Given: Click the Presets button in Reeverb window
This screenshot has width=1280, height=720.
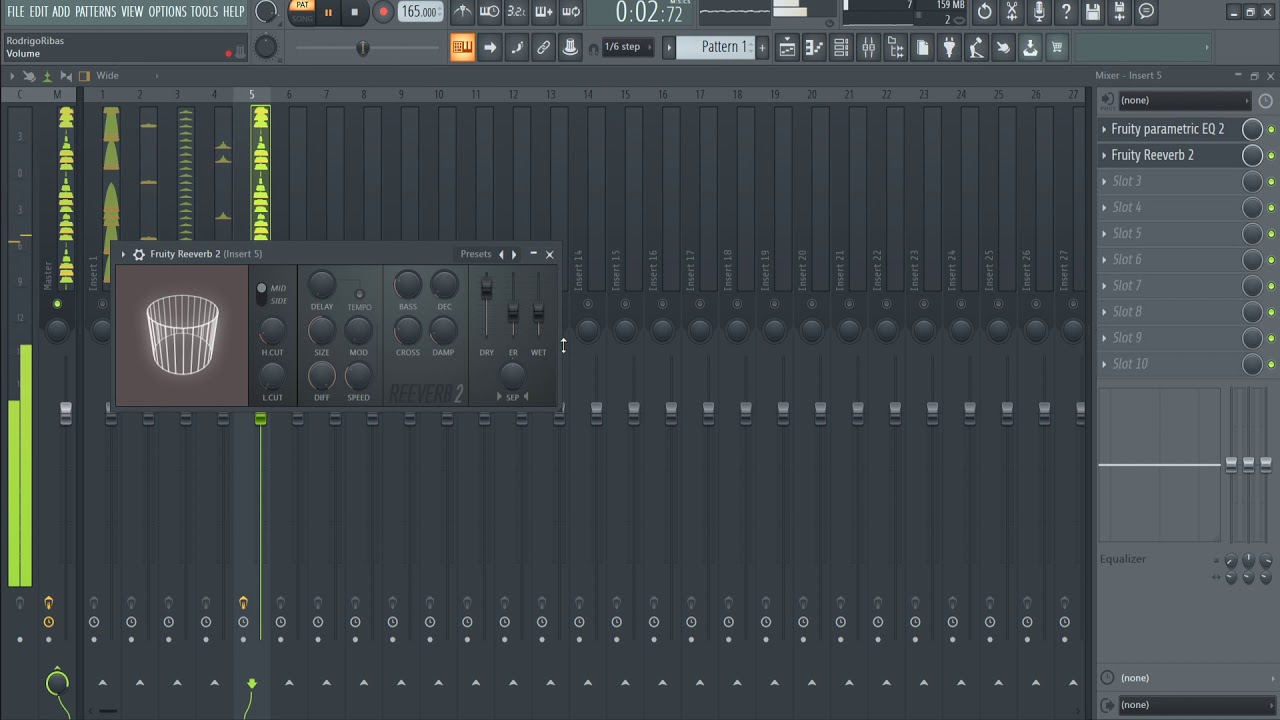Looking at the screenshot, I should coord(475,254).
